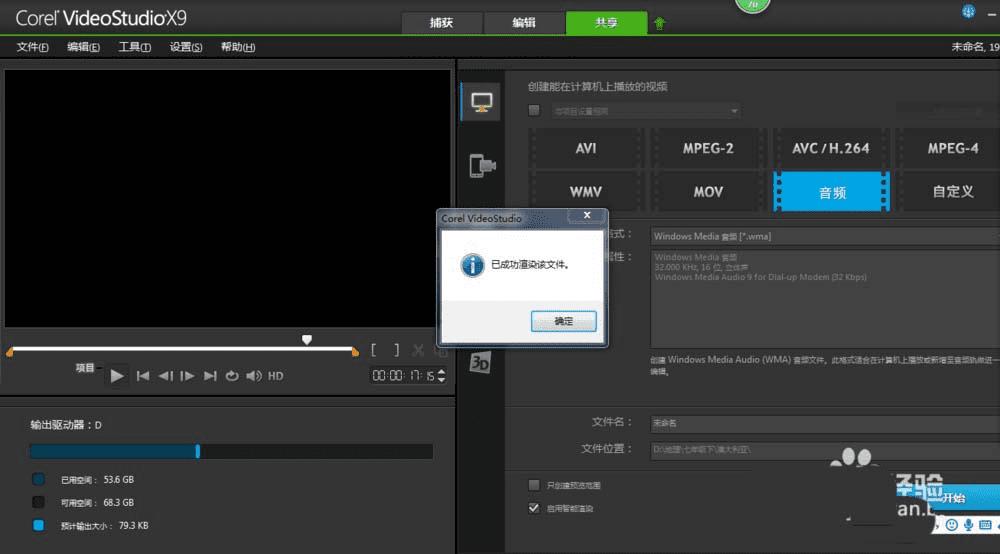Image resolution: width=1000 pixels, height=554 pixels.
Task: Toggle the same-as-project-settings checkbox
Action: (x=534, y=111)
